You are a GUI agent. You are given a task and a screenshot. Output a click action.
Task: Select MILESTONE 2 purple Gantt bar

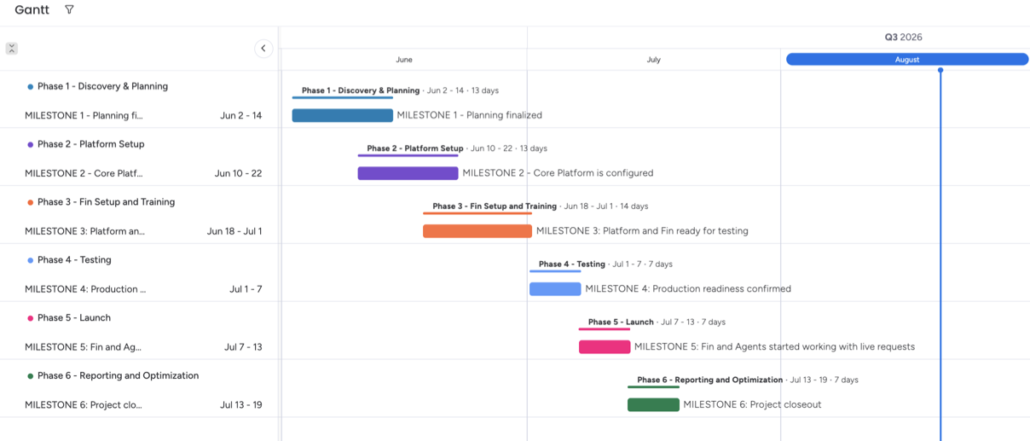pos(408,174)
